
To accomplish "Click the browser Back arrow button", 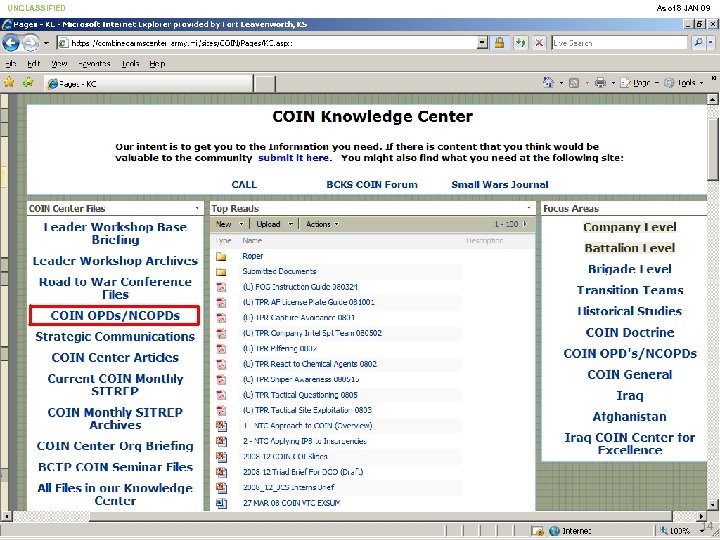I will pyautogui.click(x=11, y=43).
